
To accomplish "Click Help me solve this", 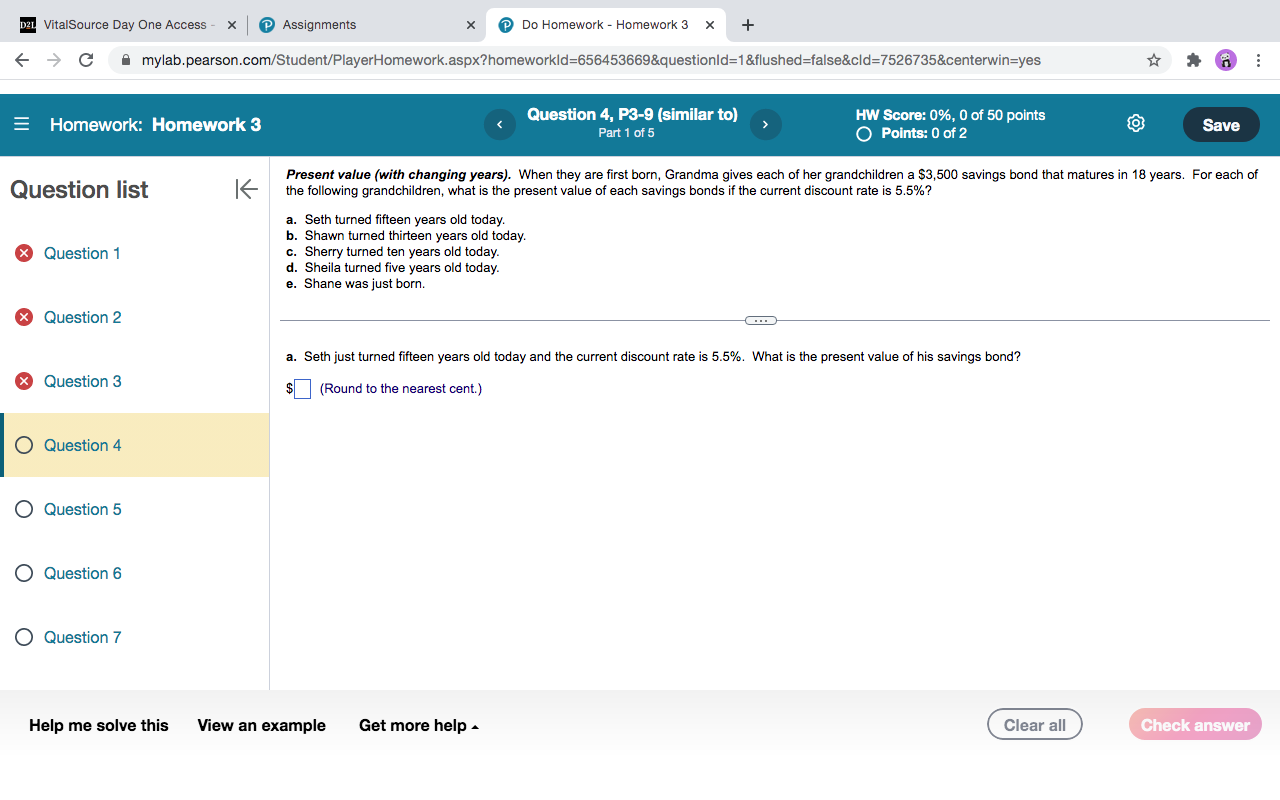I will [97, 725].
